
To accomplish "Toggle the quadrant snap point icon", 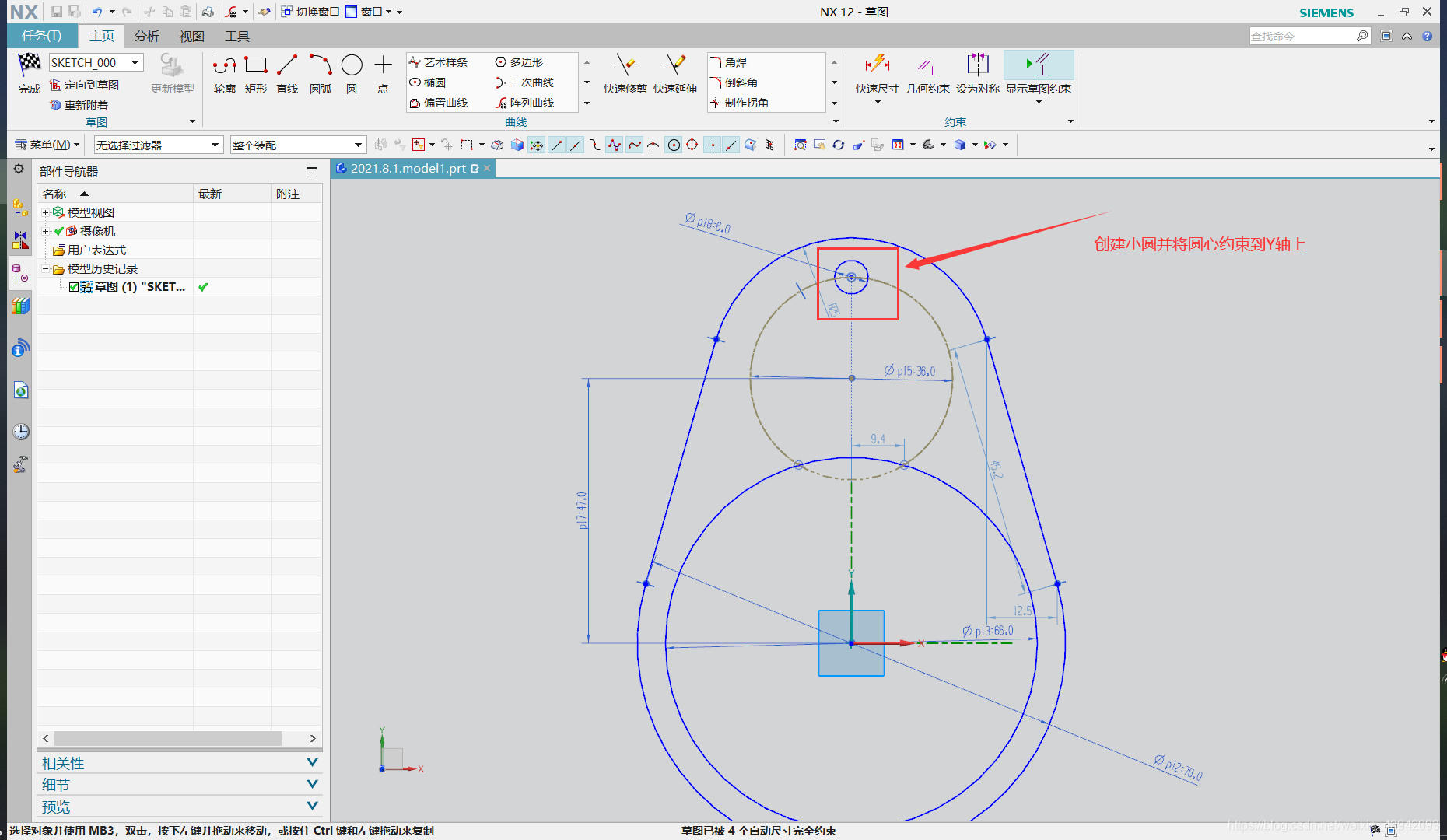I will tap(692, 145).
